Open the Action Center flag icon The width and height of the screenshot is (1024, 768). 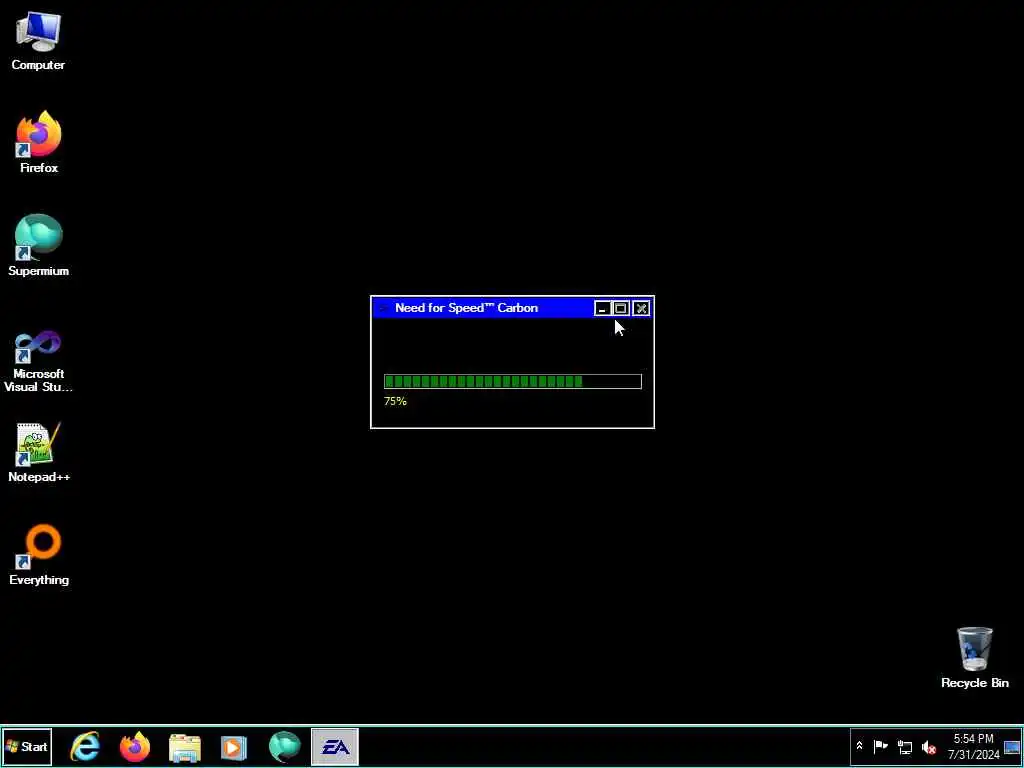coord(880,746)
